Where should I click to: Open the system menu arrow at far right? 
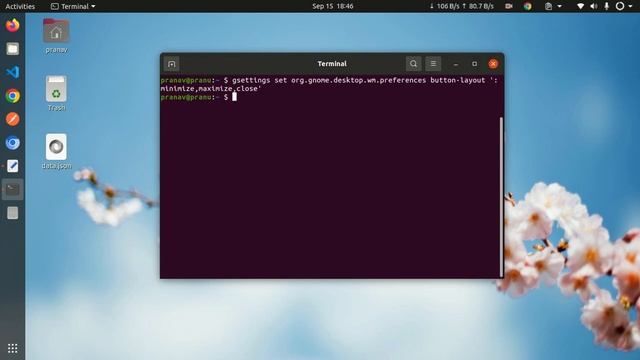tap(631, 6)
